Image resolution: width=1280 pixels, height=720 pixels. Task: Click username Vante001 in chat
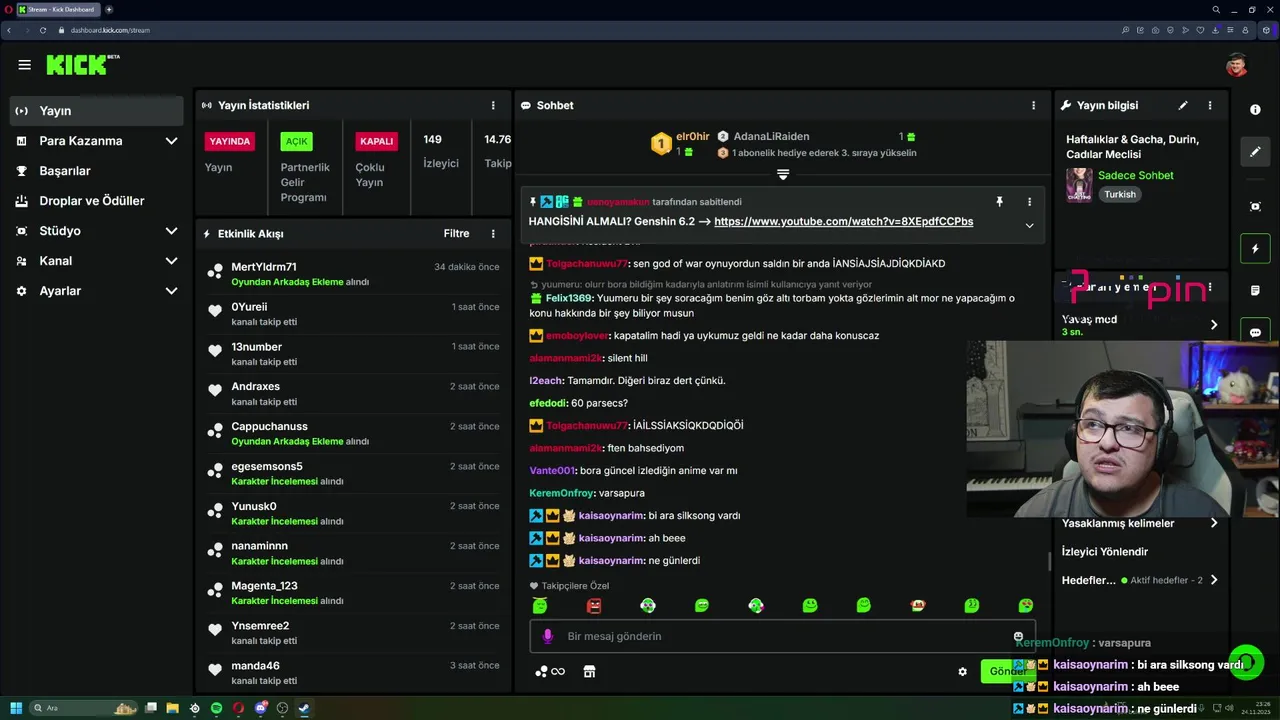552,471
